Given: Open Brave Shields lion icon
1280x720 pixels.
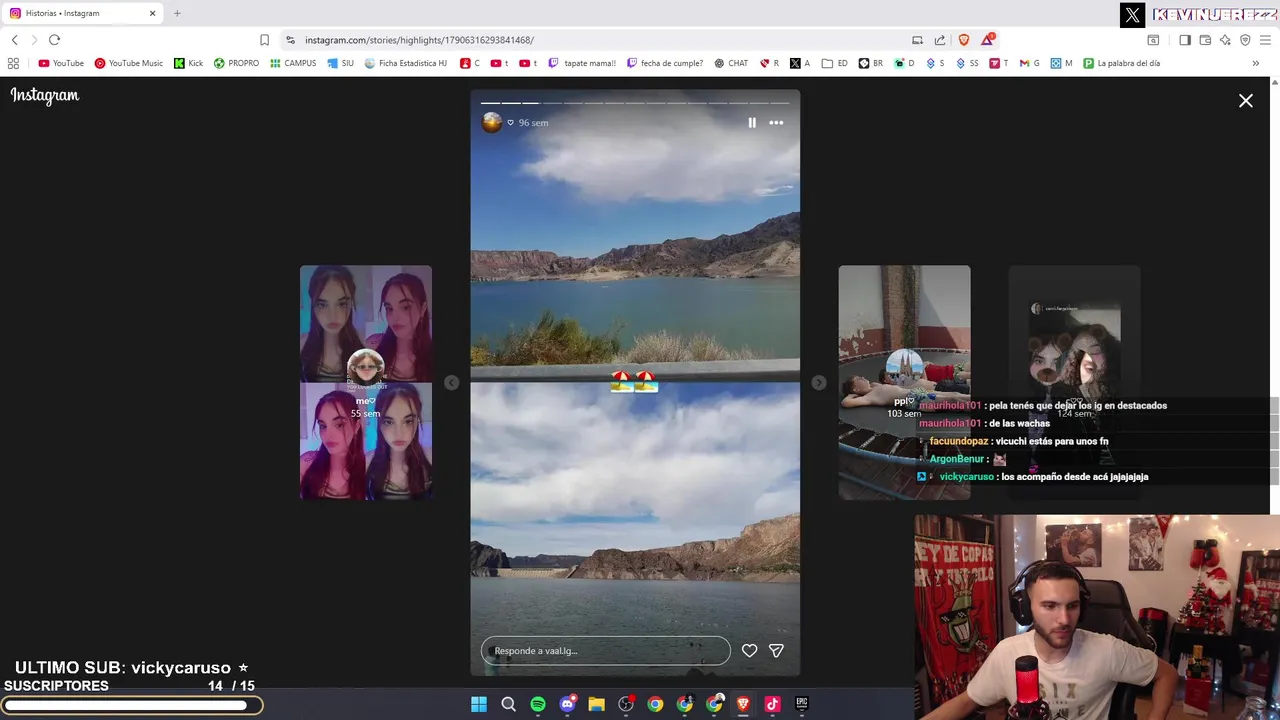Looking at the screenshot, I should [964, 40].
